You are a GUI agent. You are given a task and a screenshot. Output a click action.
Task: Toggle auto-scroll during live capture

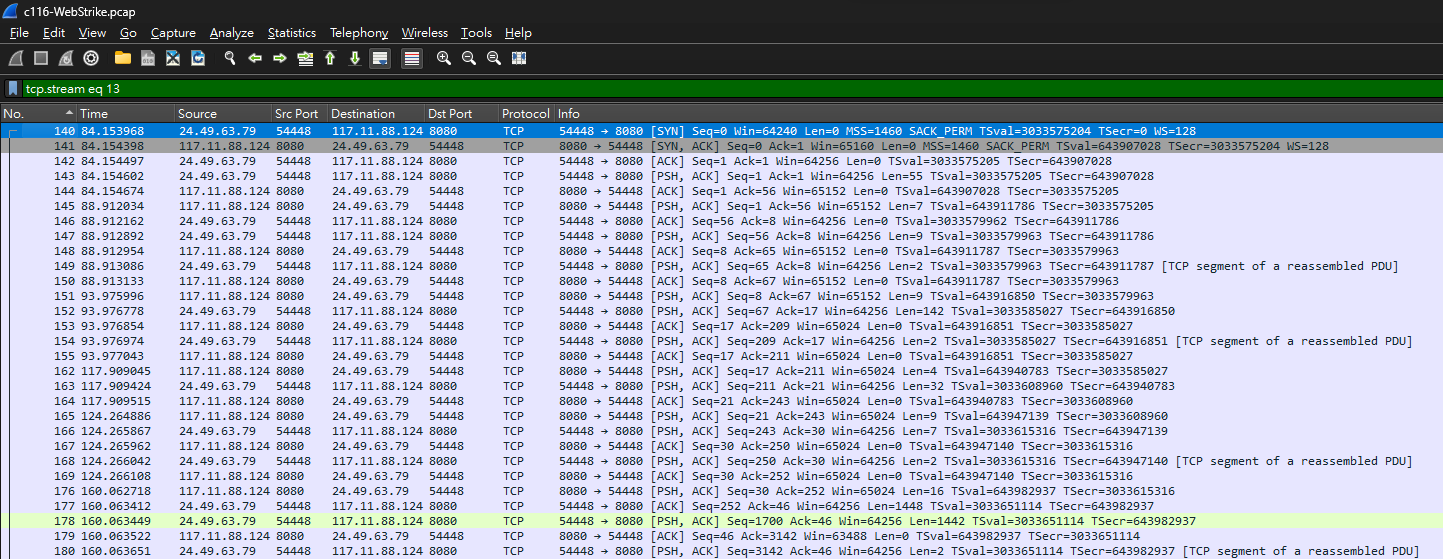tap(380, 59)
